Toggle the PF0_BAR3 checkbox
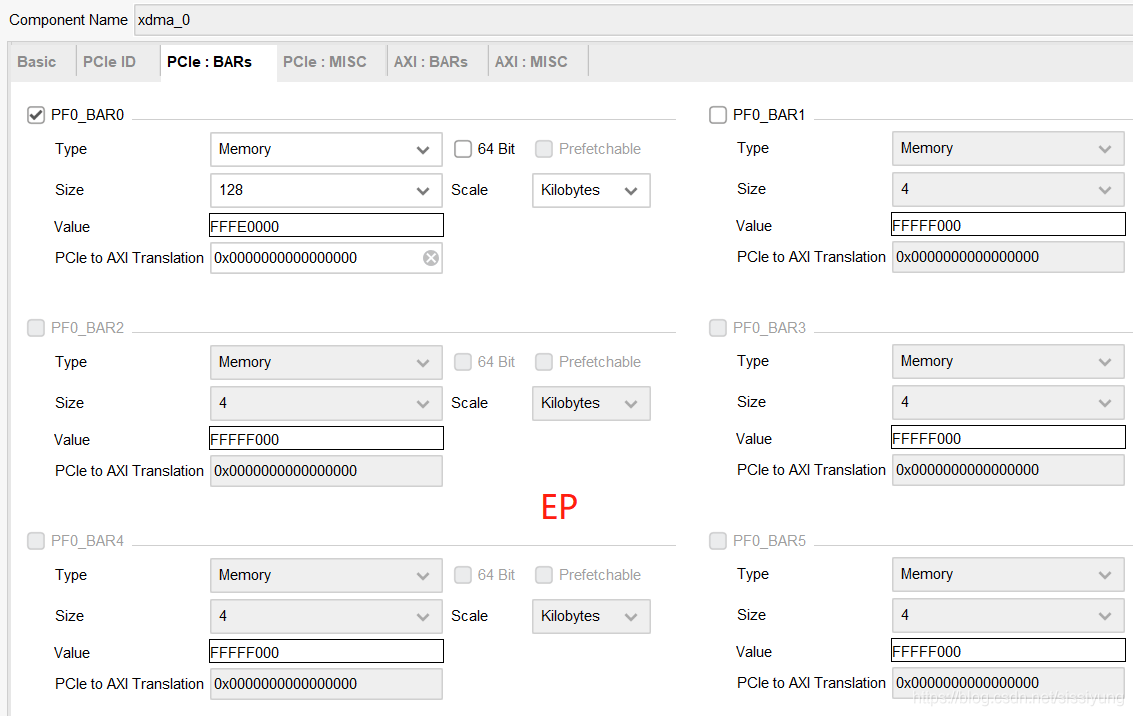The image size is (1133, 716). tap(718, 328)
